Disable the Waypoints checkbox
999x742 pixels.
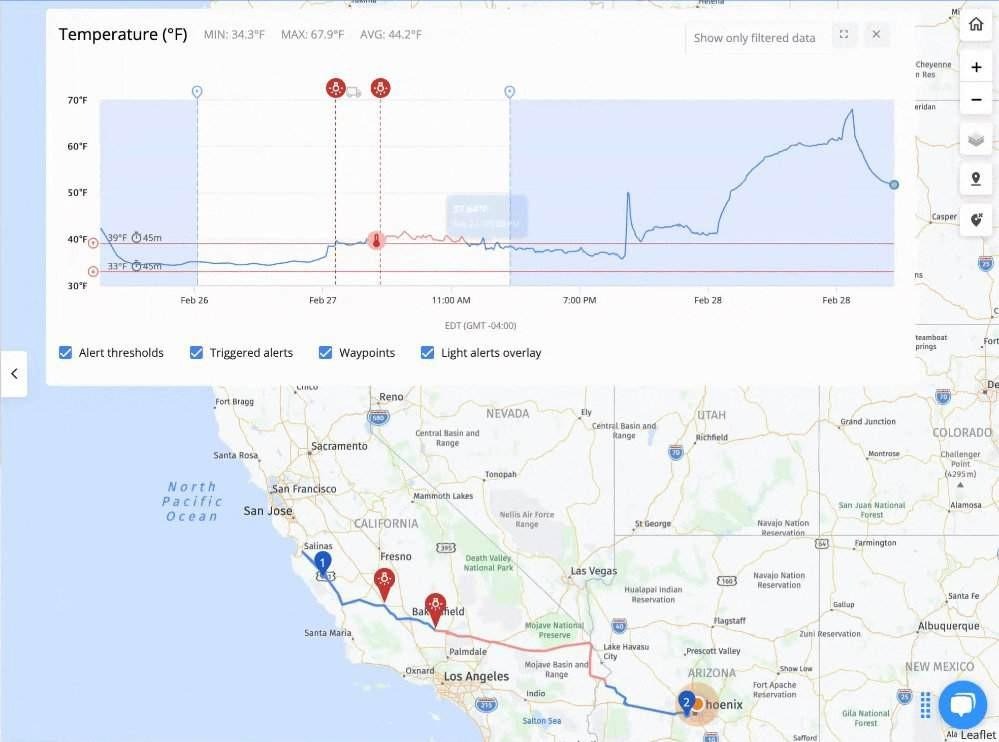325,353
